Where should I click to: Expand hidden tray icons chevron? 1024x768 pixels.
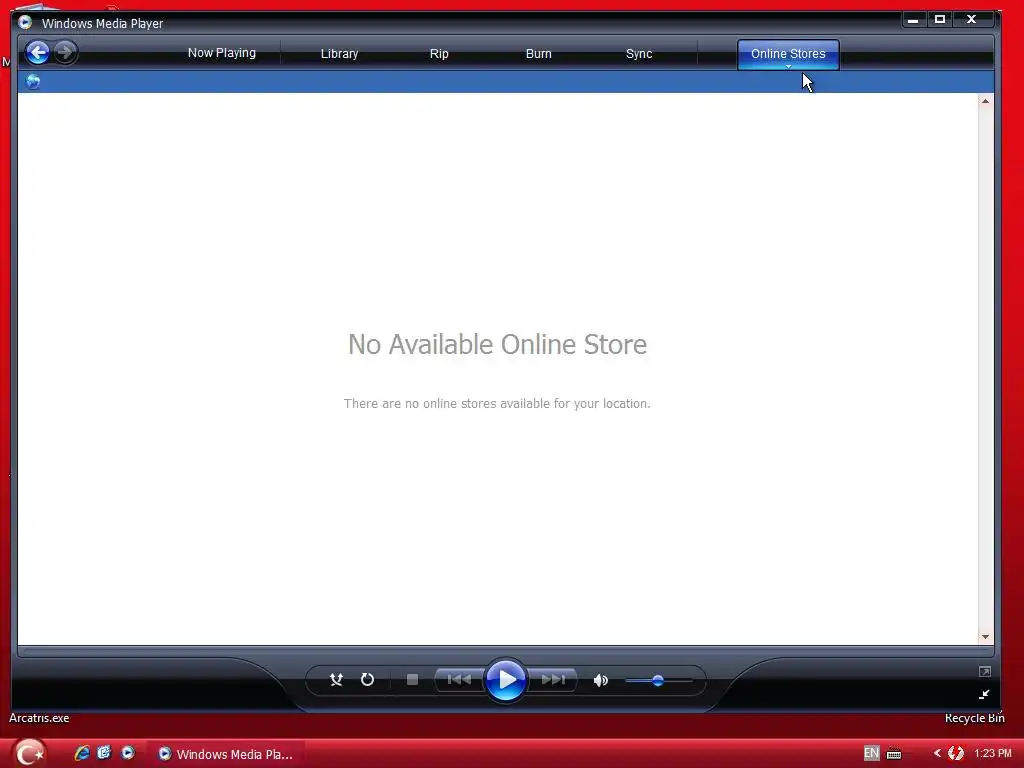point(937,753)
